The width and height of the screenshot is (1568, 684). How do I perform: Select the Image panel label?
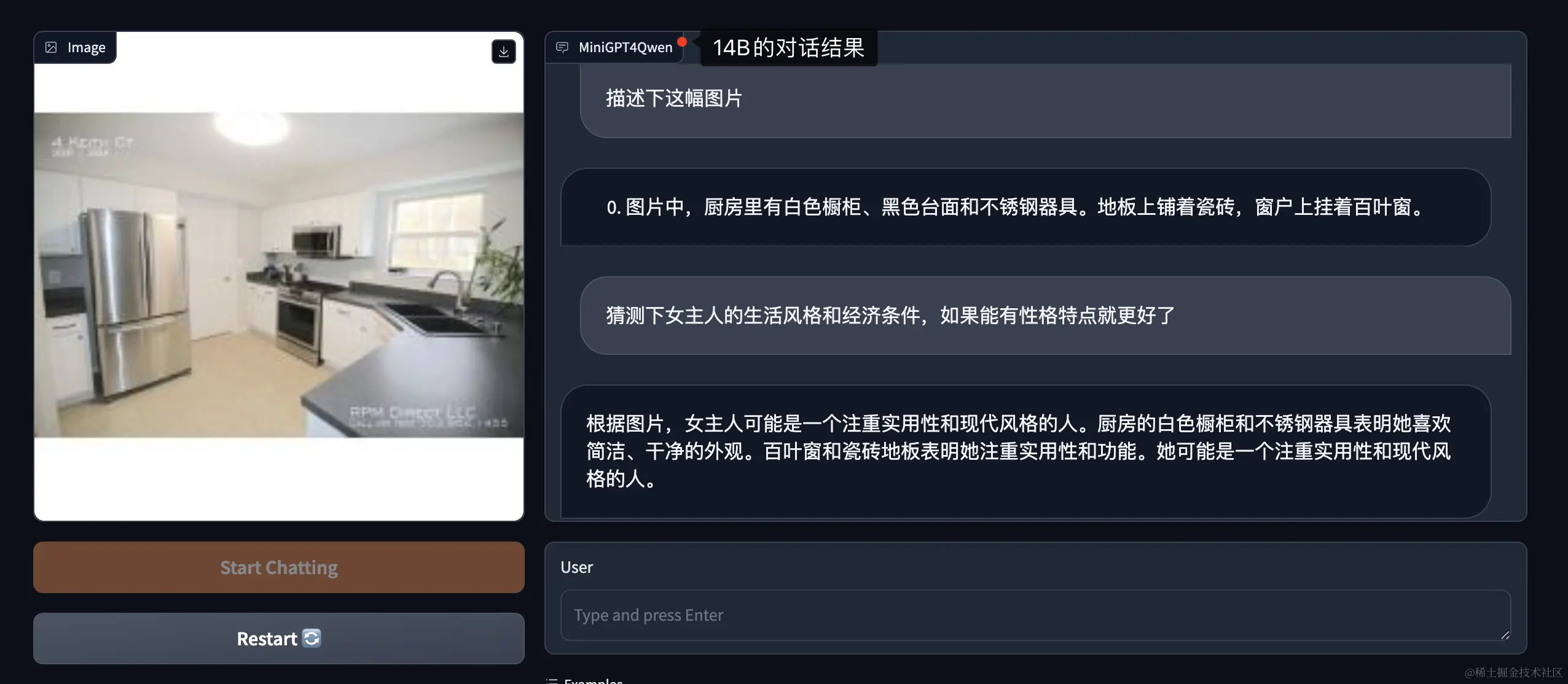86,47
